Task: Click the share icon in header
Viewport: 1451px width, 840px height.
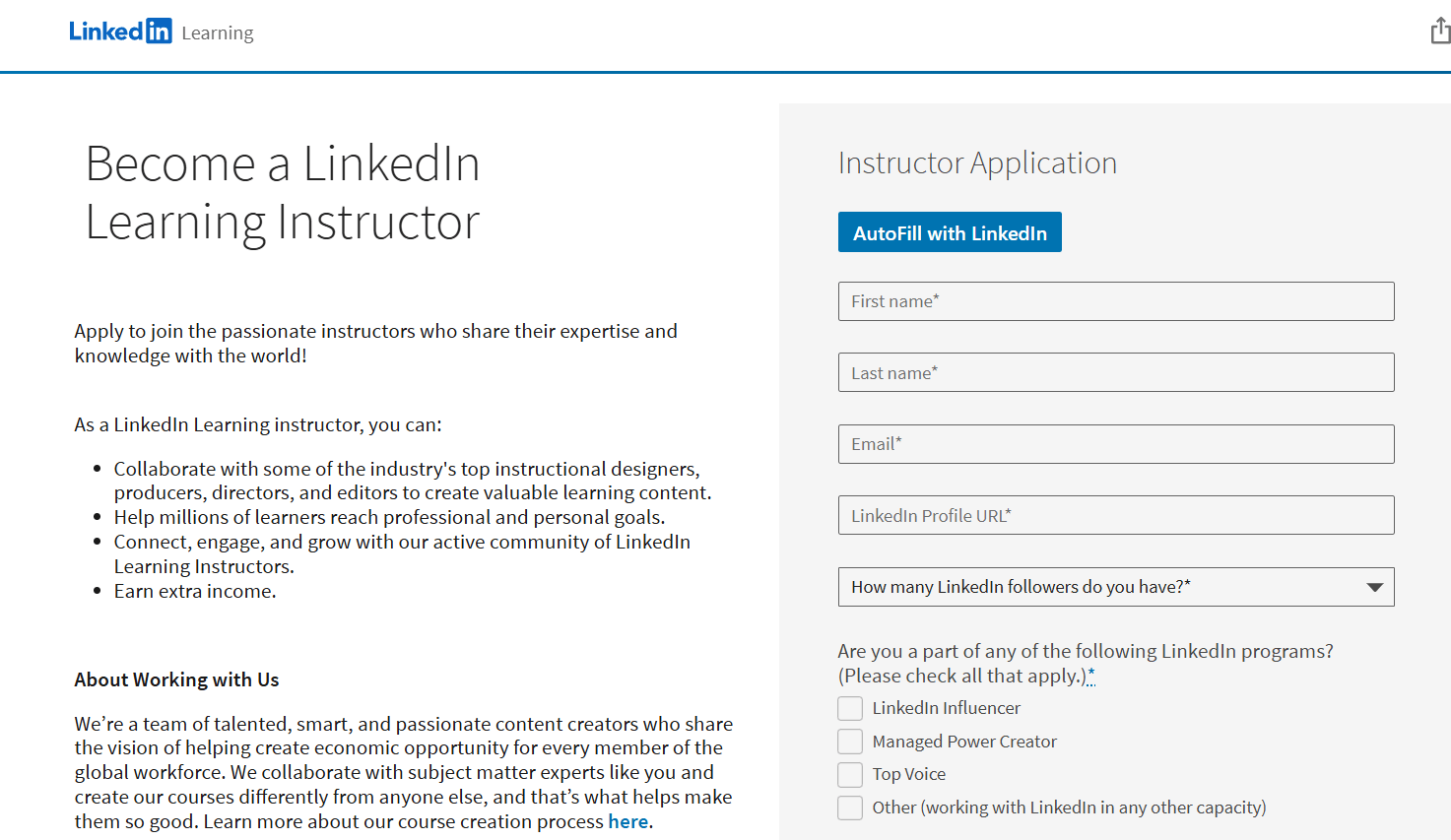Action: click(1440, 32)
